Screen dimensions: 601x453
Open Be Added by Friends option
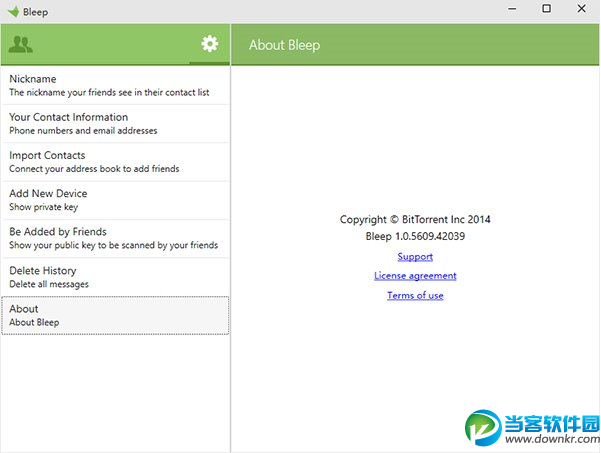pos(115,238)
